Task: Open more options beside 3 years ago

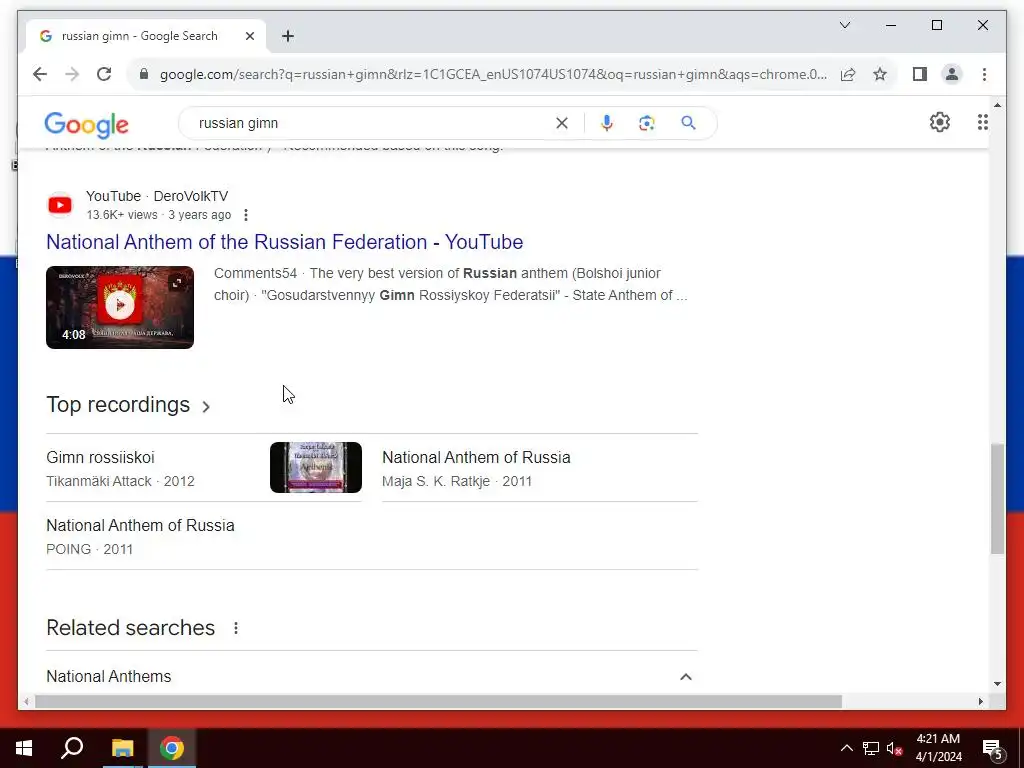Action: click(246, 215)
